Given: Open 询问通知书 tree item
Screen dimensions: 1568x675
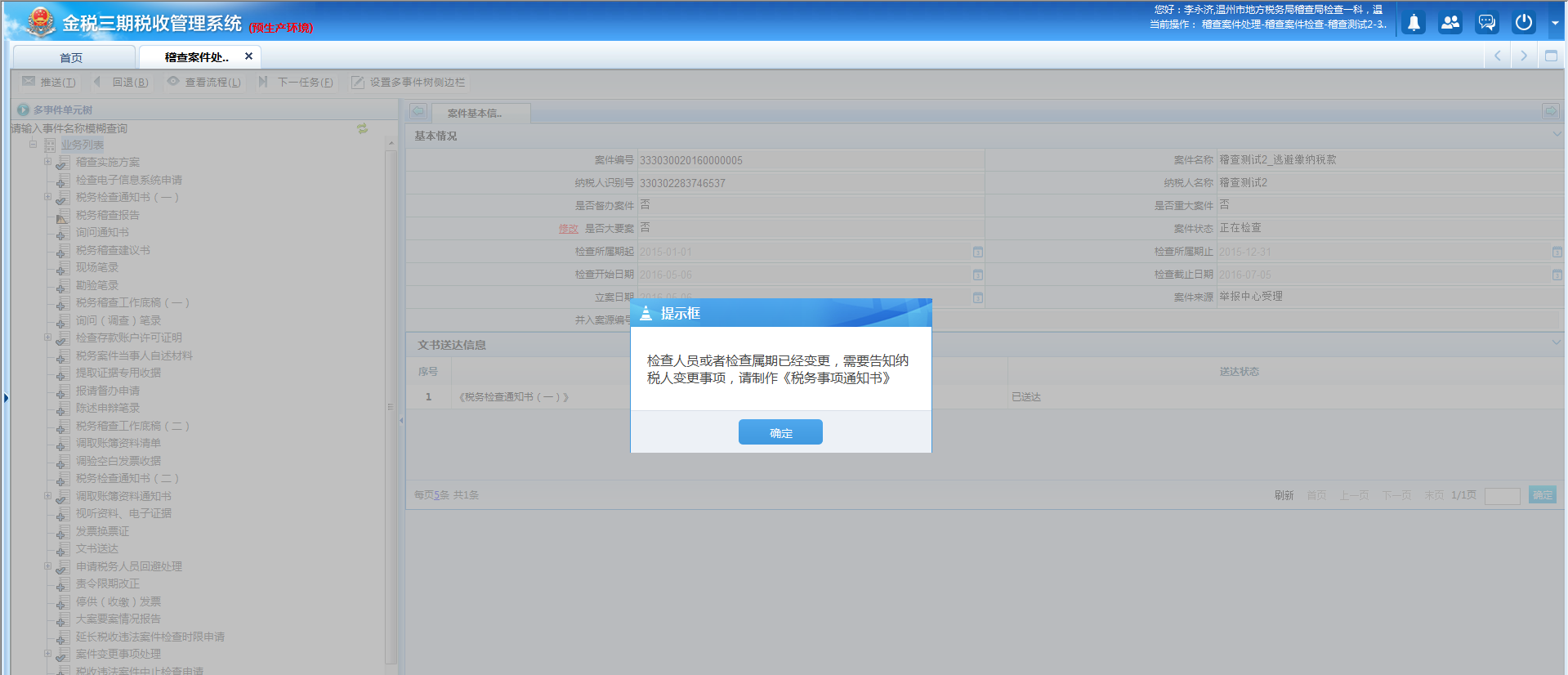Looking at the screenshot, I should click(102, 232).
